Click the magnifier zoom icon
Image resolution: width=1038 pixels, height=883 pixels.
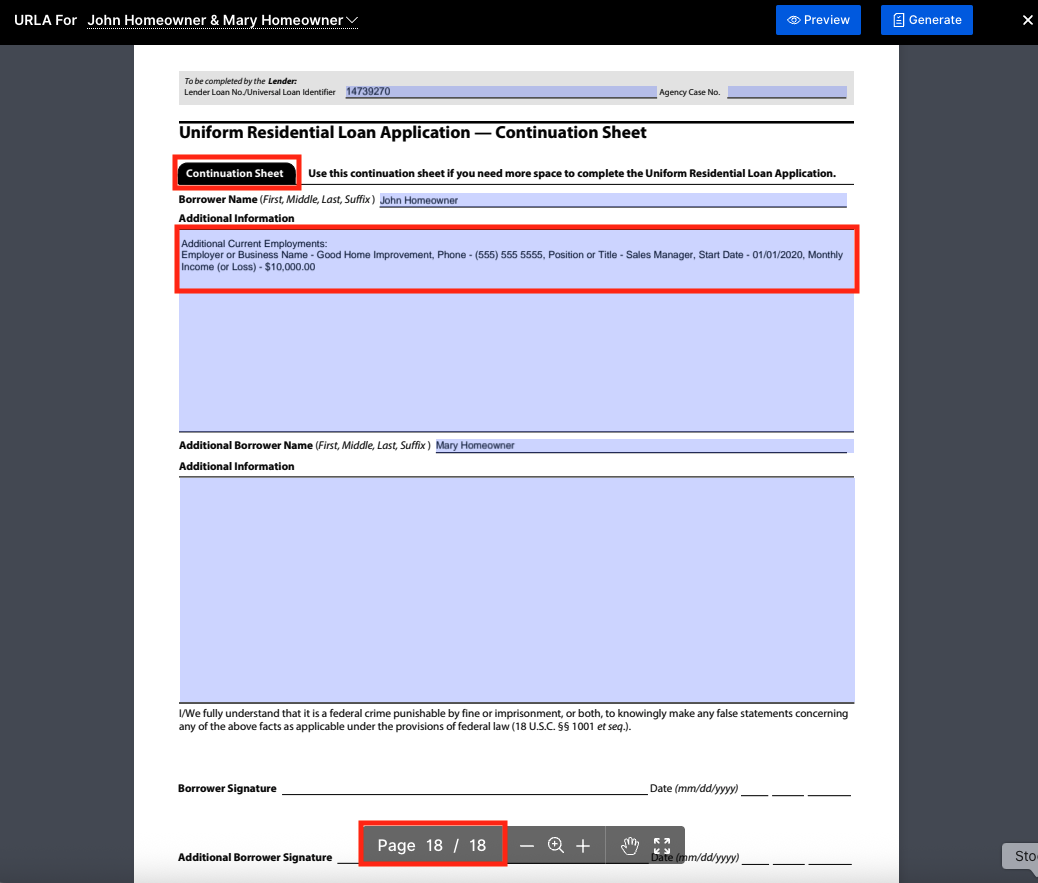pyautogui.click(x=555, y=845)
